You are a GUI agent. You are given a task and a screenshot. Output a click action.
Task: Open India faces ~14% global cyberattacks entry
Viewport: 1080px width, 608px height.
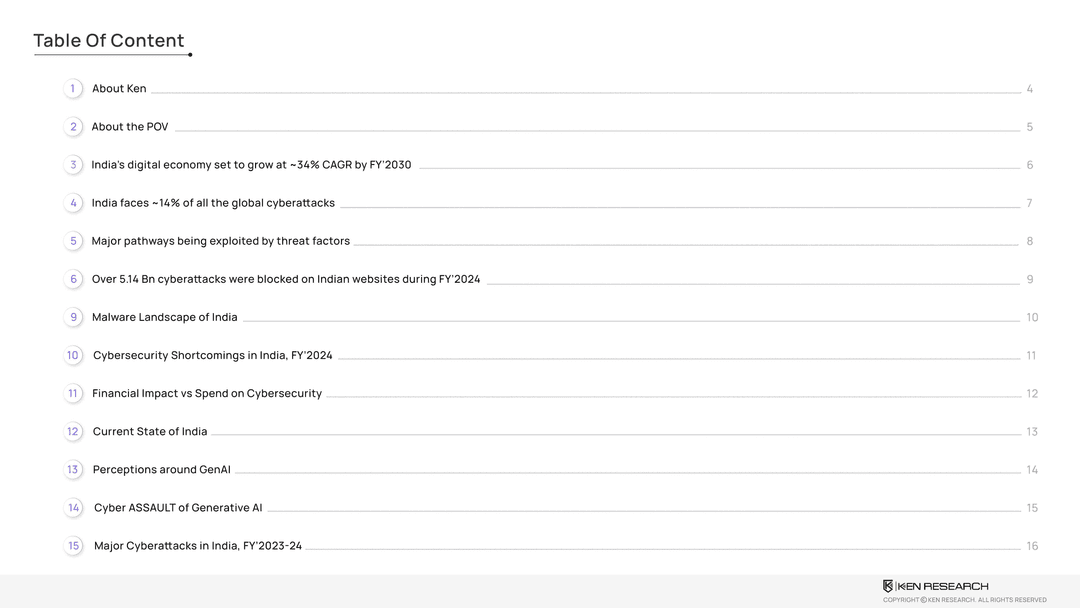tap(213, 203)
